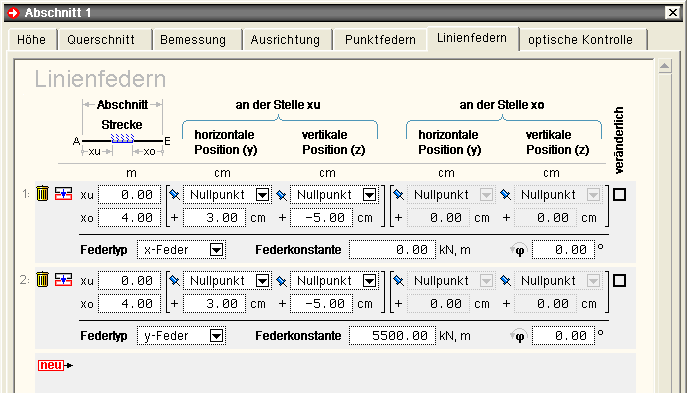
Task: Click pin icon beside row 1 horizontal xu Nullpunkt
Action: pos(174,195)
